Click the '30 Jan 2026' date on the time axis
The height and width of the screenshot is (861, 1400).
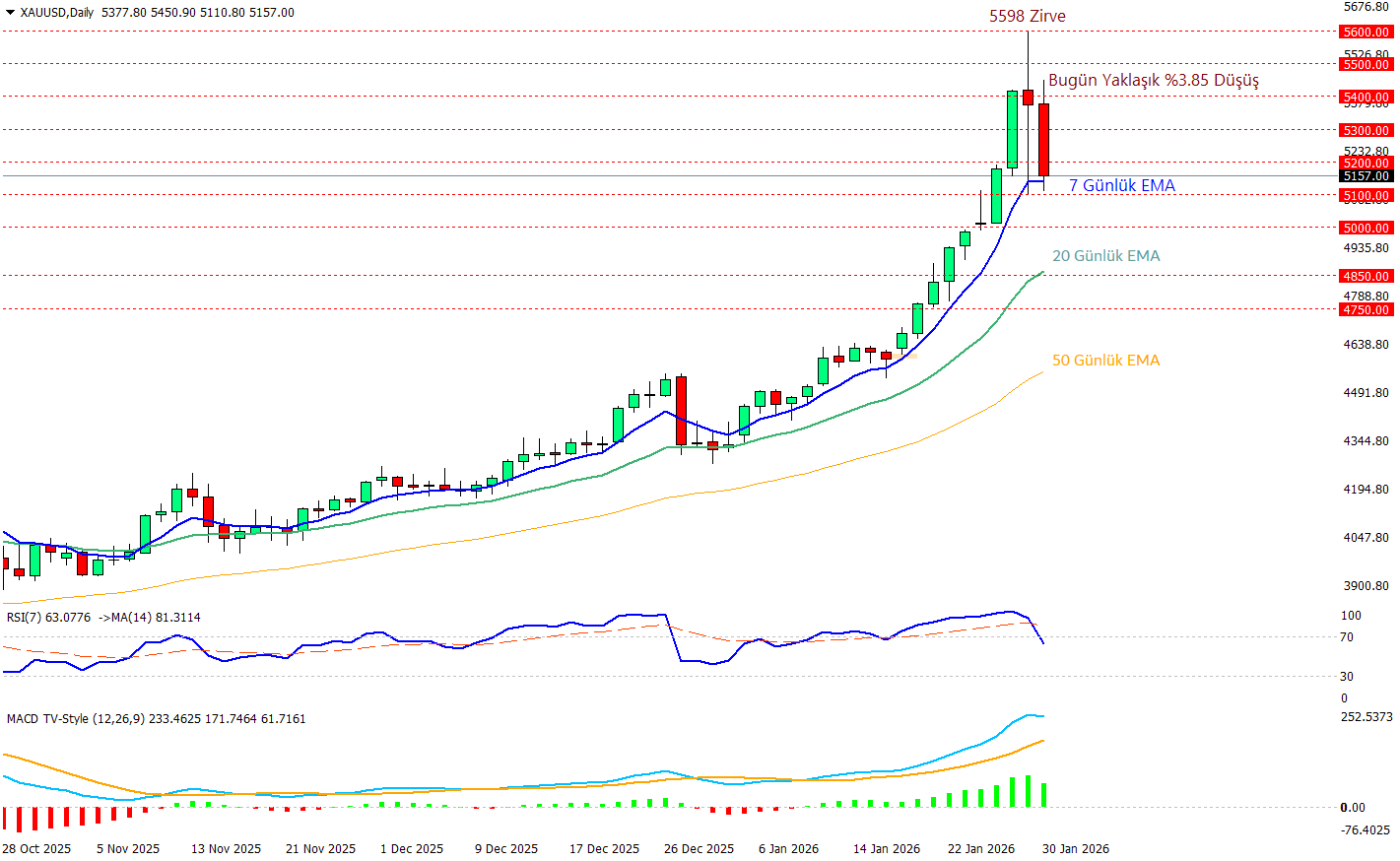point(1075,849)
